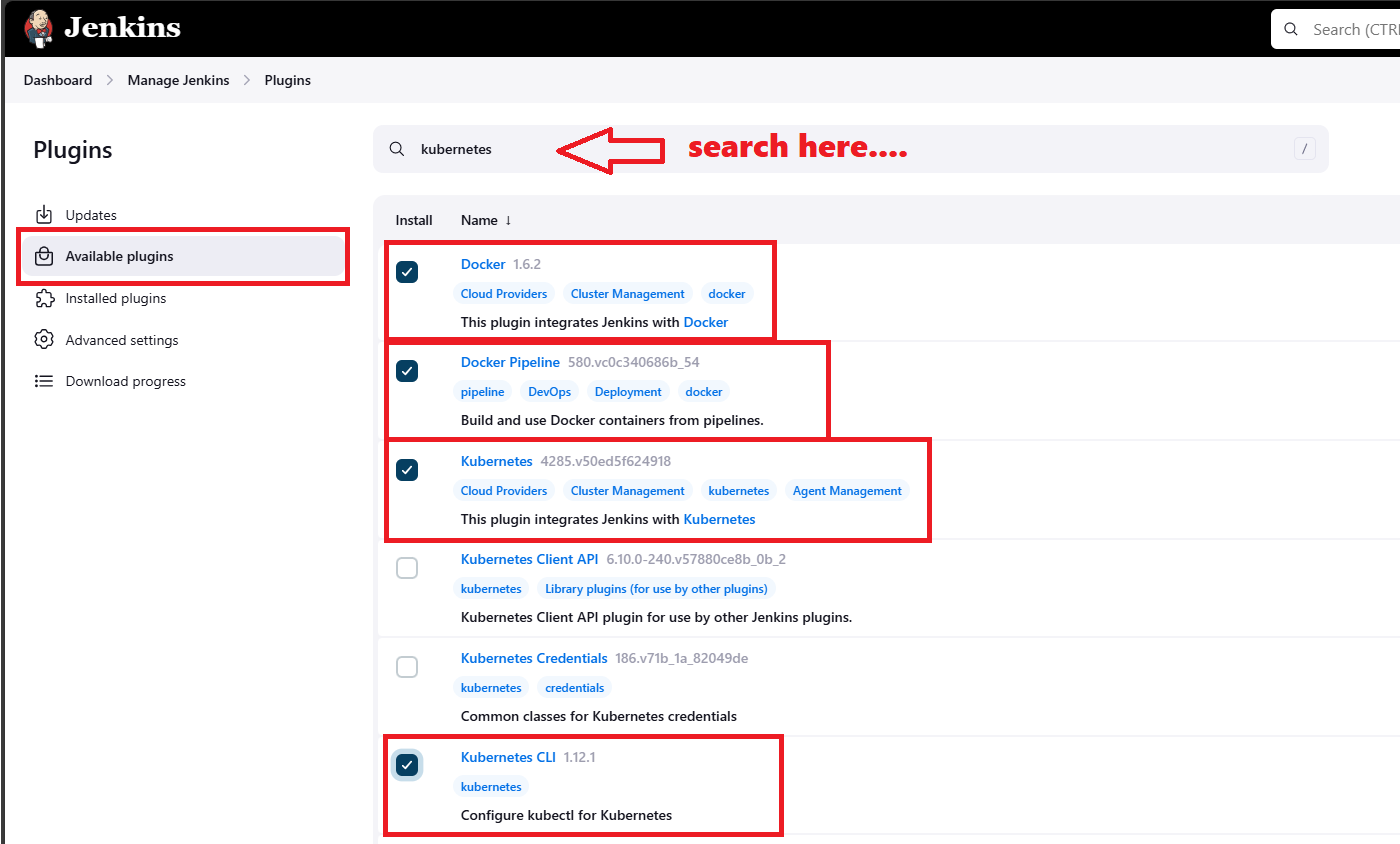Click the Plugins breadcrumb
The image size is (1400, 844).
tap(288, 80)
